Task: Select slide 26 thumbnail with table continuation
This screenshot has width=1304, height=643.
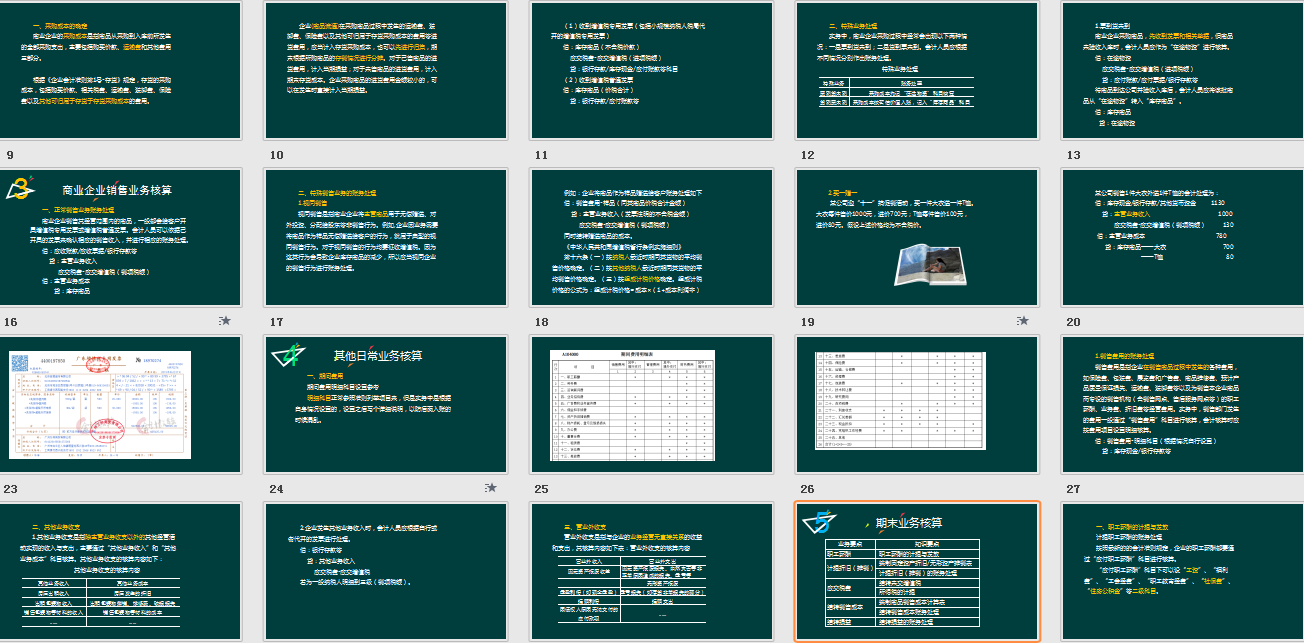Action: coord(916,404)
